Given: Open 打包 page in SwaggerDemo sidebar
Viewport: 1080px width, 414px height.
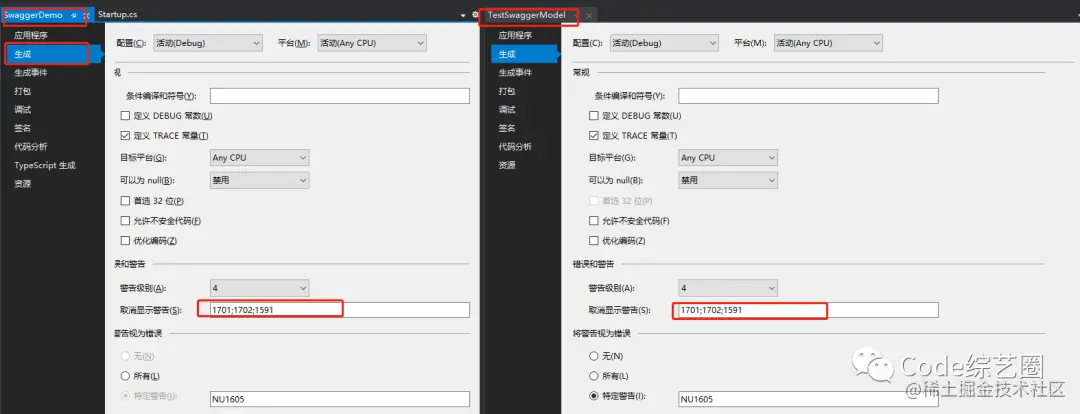Looking at the screenshot, I should 23,91.
